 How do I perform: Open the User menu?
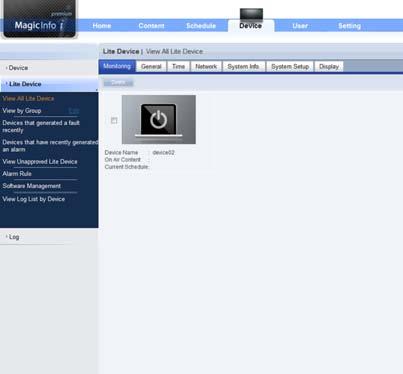click(300, 26)
